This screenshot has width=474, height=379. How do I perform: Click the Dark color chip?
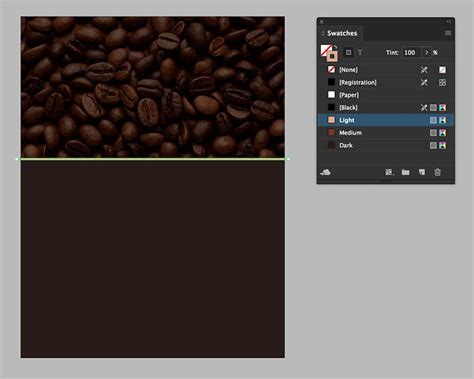tap(331, 145)
